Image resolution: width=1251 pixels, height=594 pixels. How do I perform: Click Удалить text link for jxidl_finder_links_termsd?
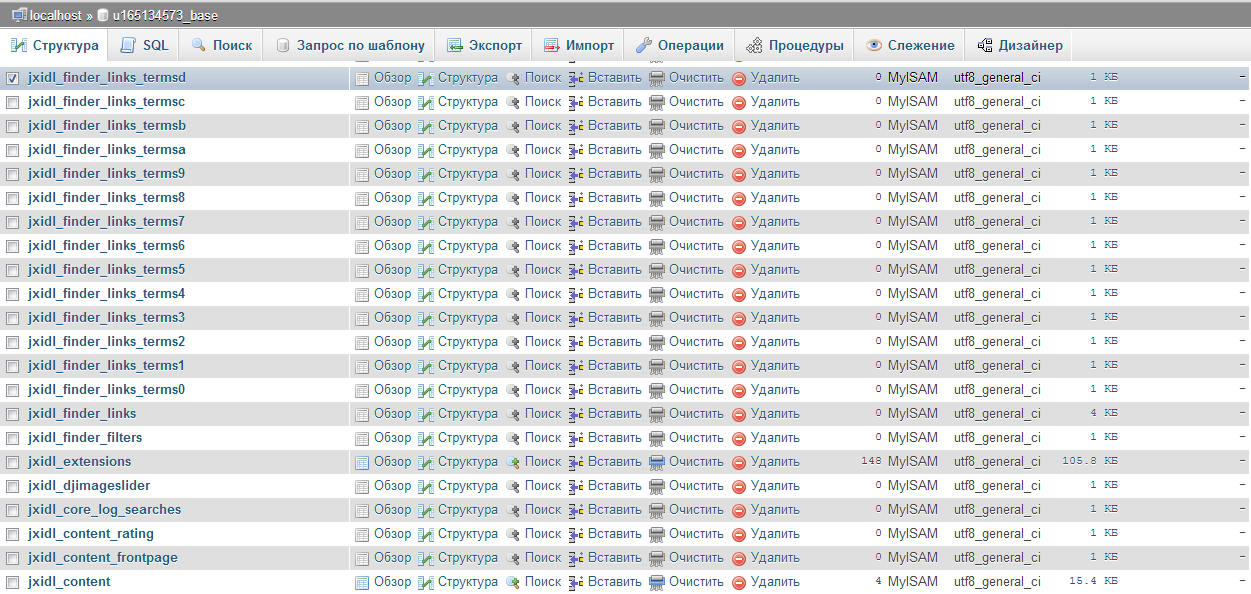tap(775, 78)
